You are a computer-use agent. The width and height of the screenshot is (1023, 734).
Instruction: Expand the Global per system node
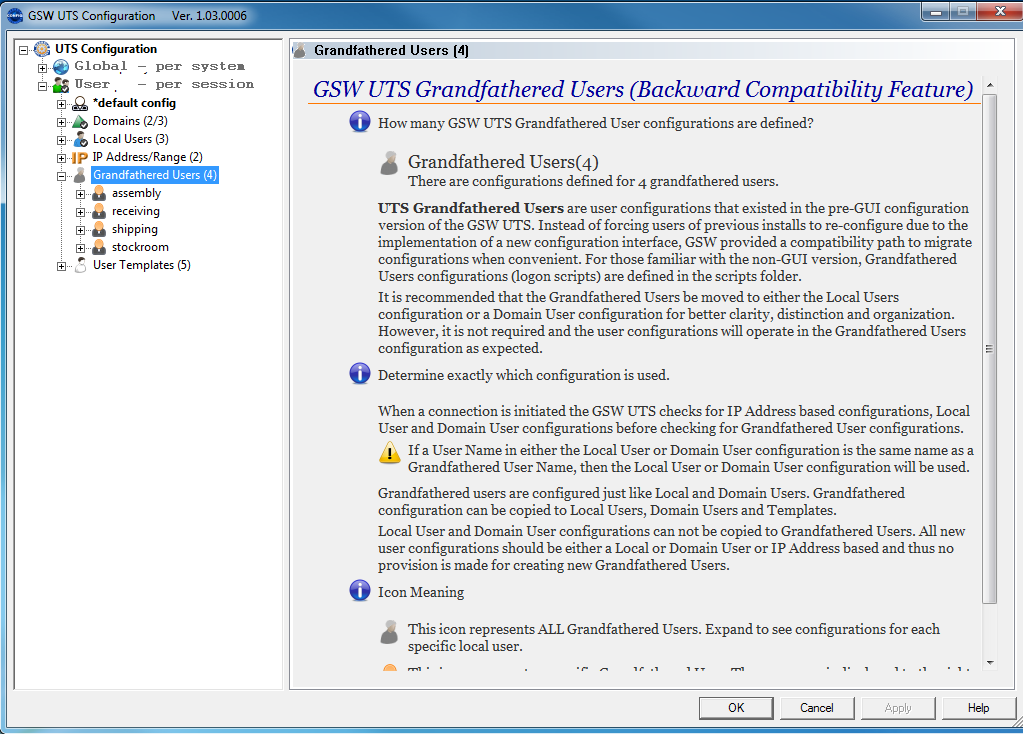click(42, 68)
